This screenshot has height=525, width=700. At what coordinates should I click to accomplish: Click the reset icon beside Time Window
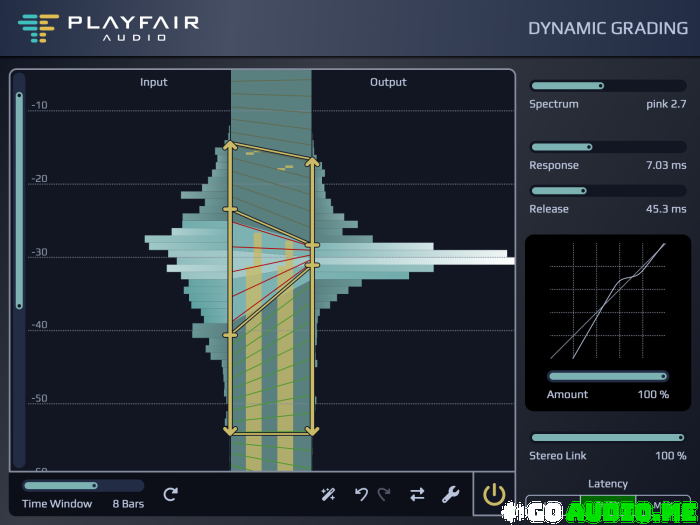point(171,494)
